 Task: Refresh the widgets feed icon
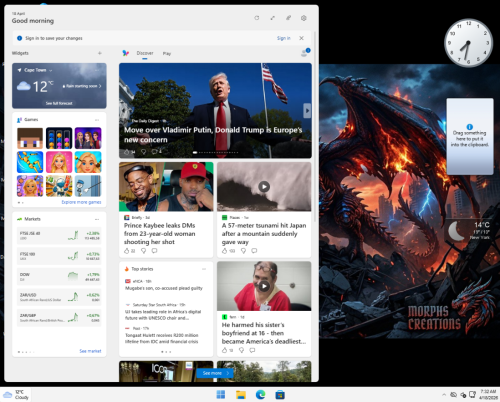[x=257, y=18]
